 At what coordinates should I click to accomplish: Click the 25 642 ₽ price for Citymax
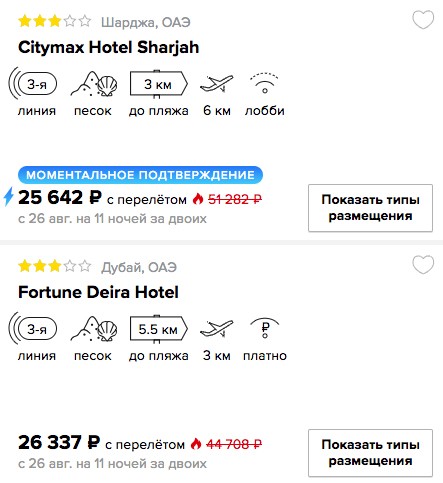[60, 197]
